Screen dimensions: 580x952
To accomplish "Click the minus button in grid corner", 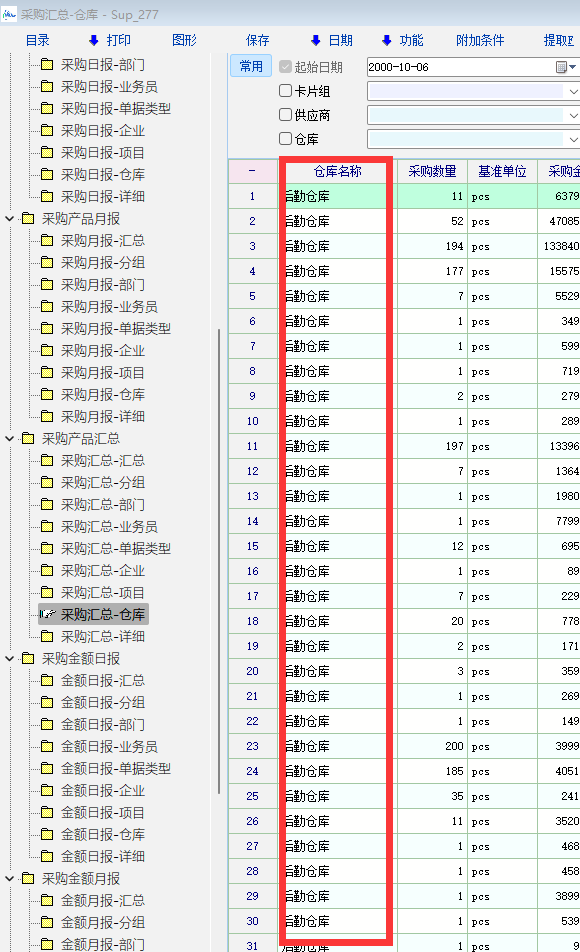I will pos(252,171).
